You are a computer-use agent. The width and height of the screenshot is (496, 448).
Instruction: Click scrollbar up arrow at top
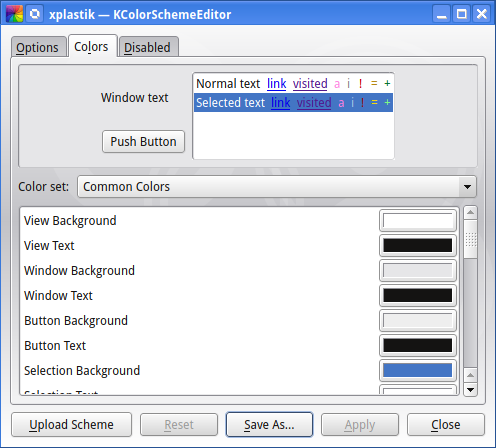470,213
